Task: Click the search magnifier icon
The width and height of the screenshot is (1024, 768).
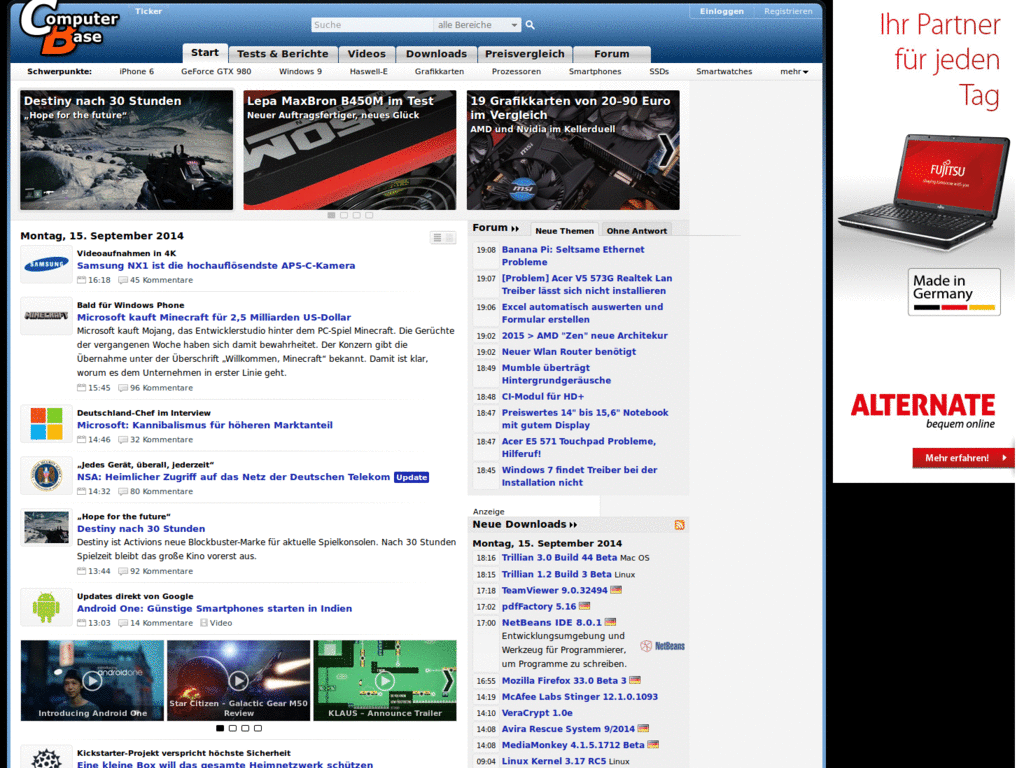Action: 530,24
